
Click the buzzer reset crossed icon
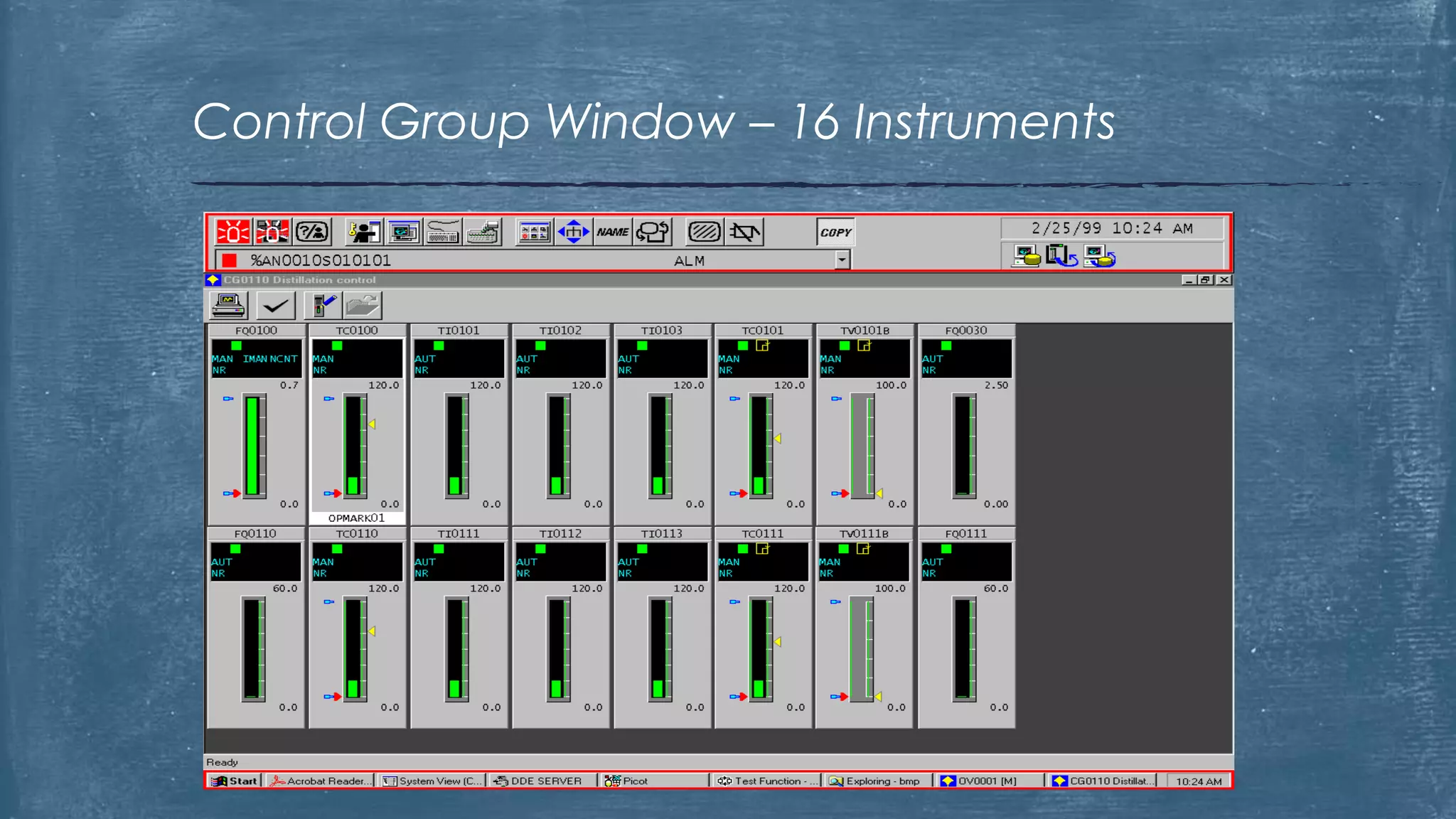(x=744, y=232)
